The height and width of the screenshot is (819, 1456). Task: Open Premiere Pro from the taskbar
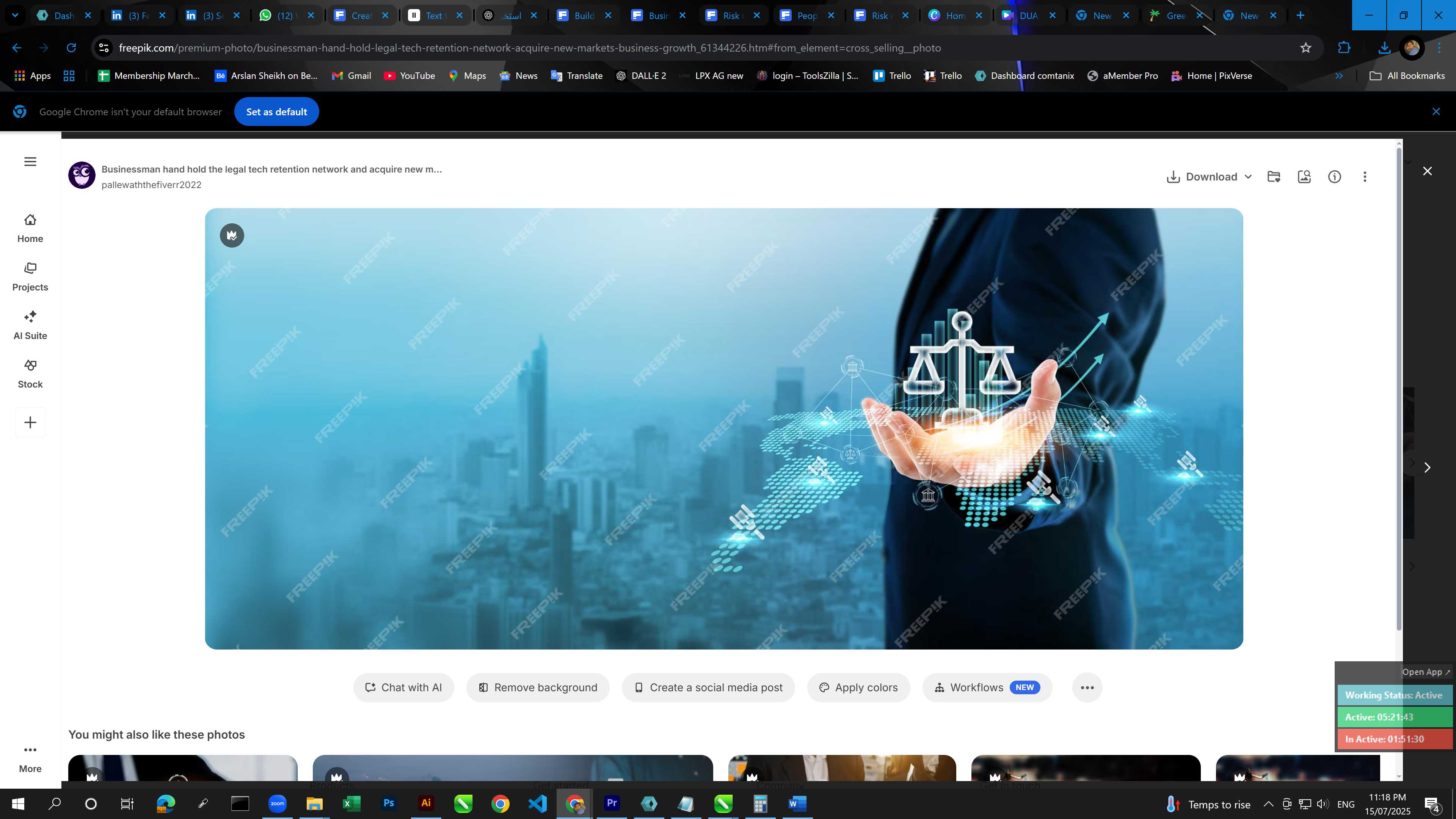[612, 803]
